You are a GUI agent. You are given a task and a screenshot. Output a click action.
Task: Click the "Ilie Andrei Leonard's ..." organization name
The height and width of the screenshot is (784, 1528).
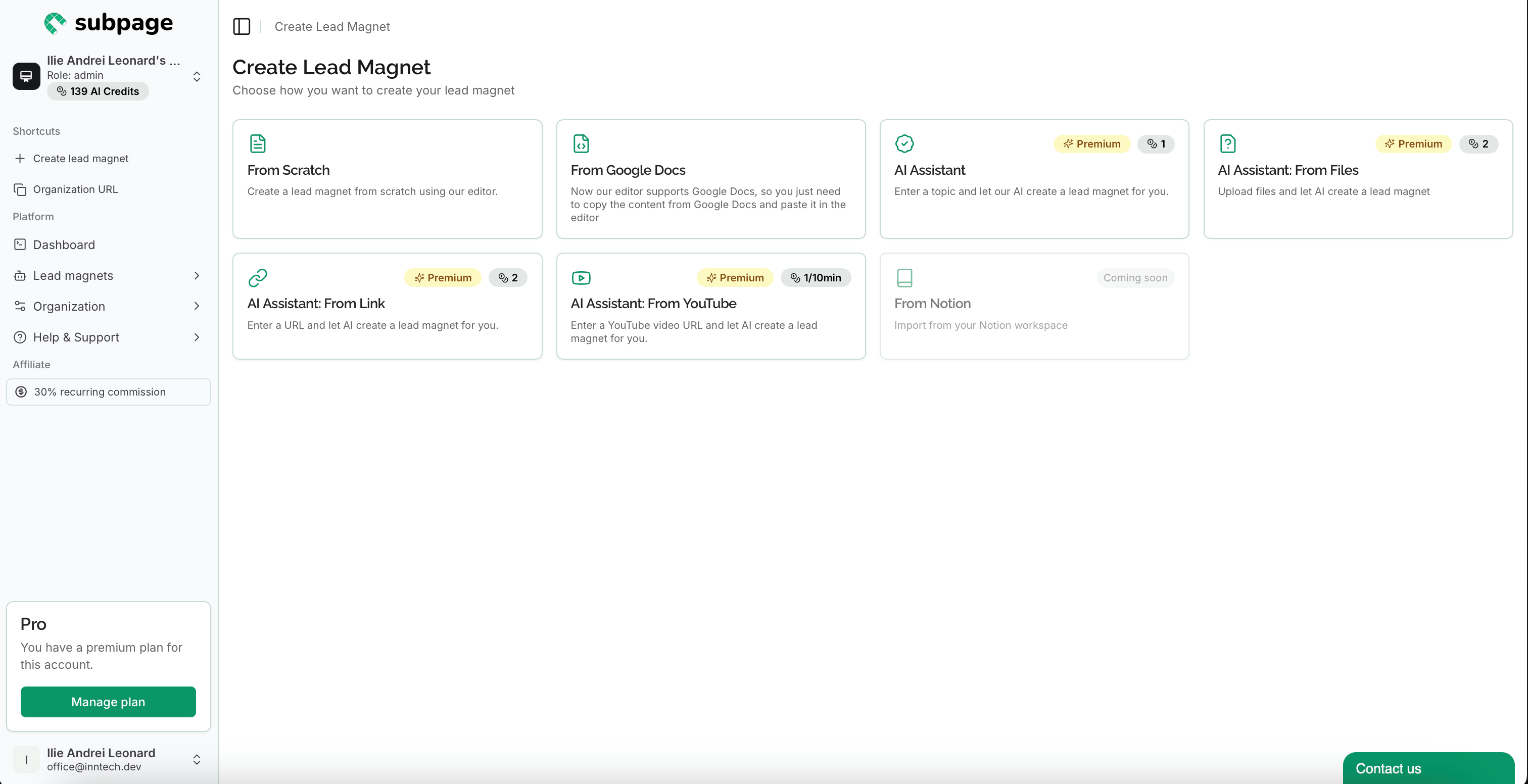click(x=114, y=61)
